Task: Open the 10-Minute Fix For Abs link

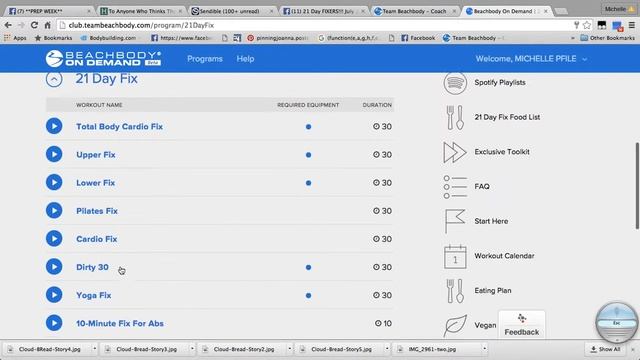Action: pos(120,323)
